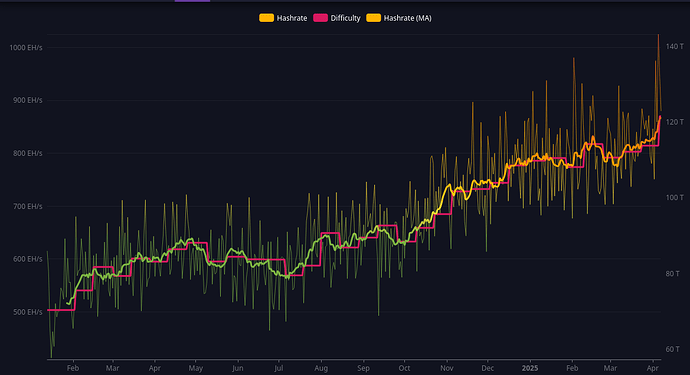Click the Oct tick on the time axis
This screenshot has width=690, height=375.
coord(404,368)
